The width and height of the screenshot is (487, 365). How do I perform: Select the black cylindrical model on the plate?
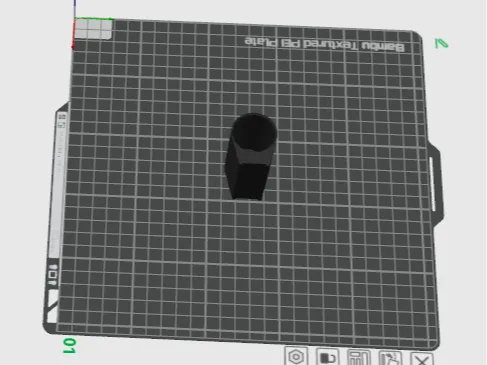(250, 157)
